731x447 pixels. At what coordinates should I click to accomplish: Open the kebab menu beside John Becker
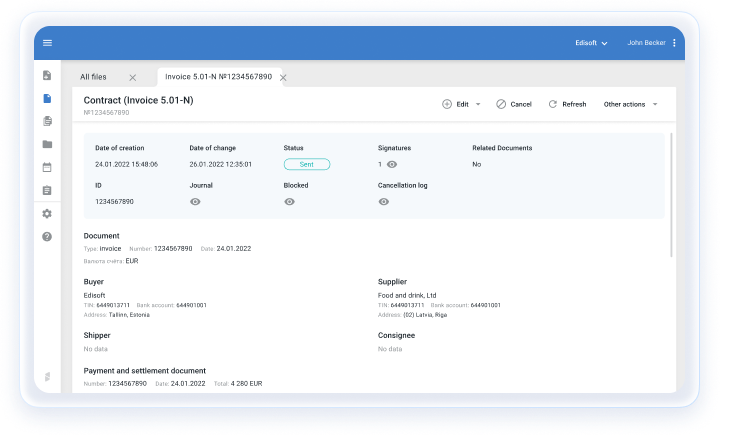[674, 43]
